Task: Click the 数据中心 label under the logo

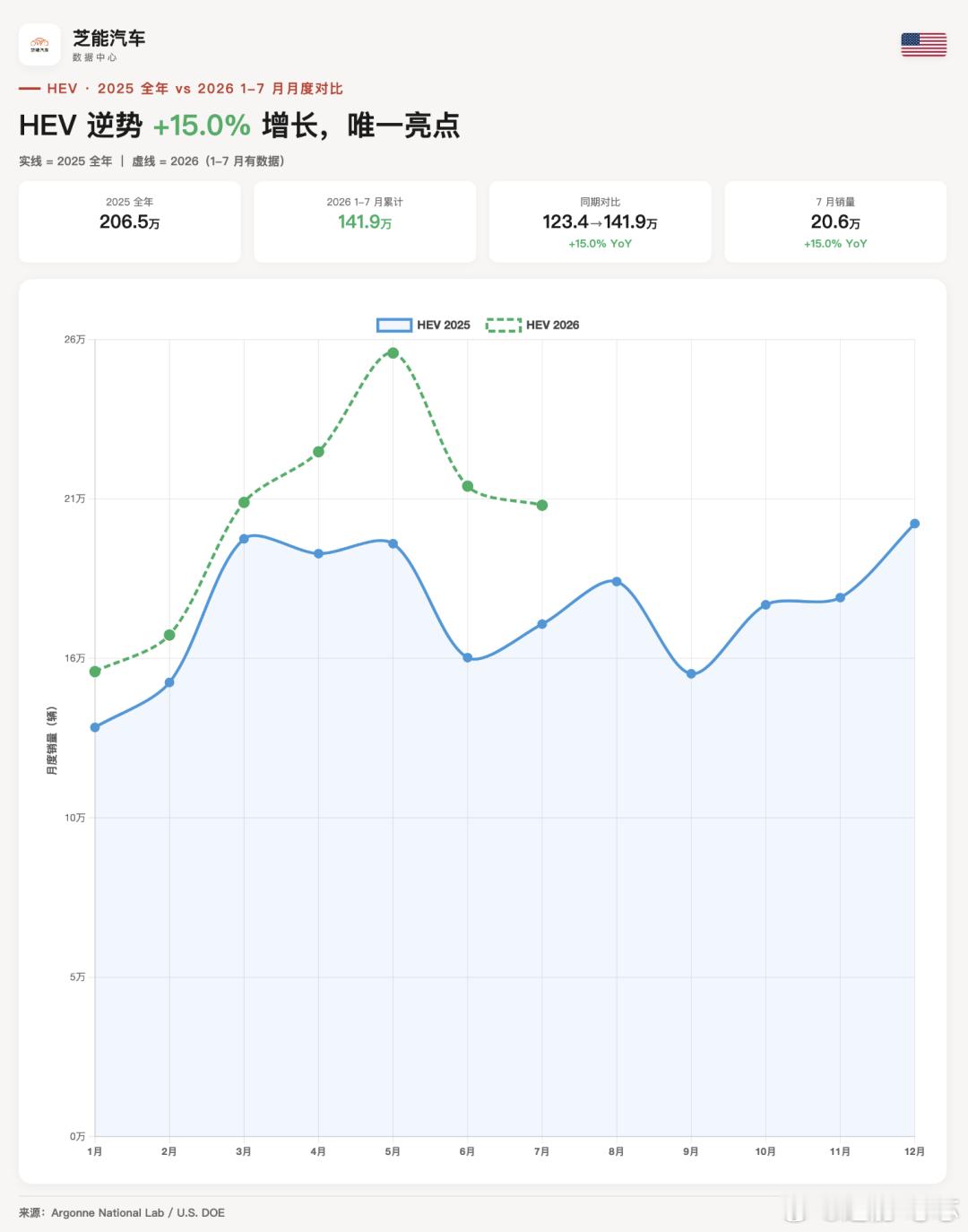Action: tap(94, 57)
